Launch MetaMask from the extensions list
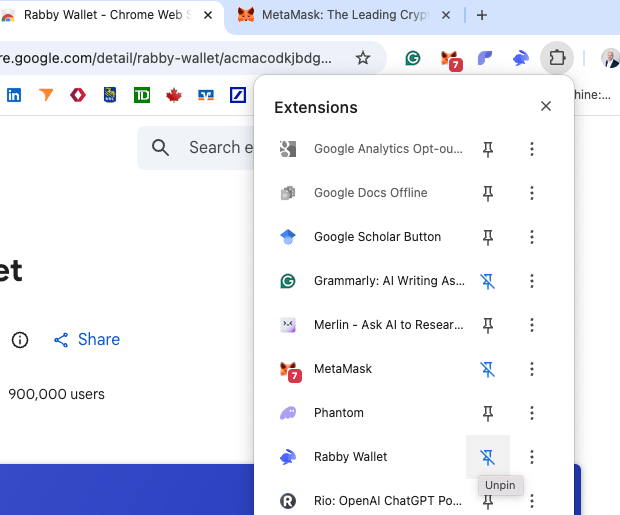Screen dimensions: 620x515 (x=370, y=369)
